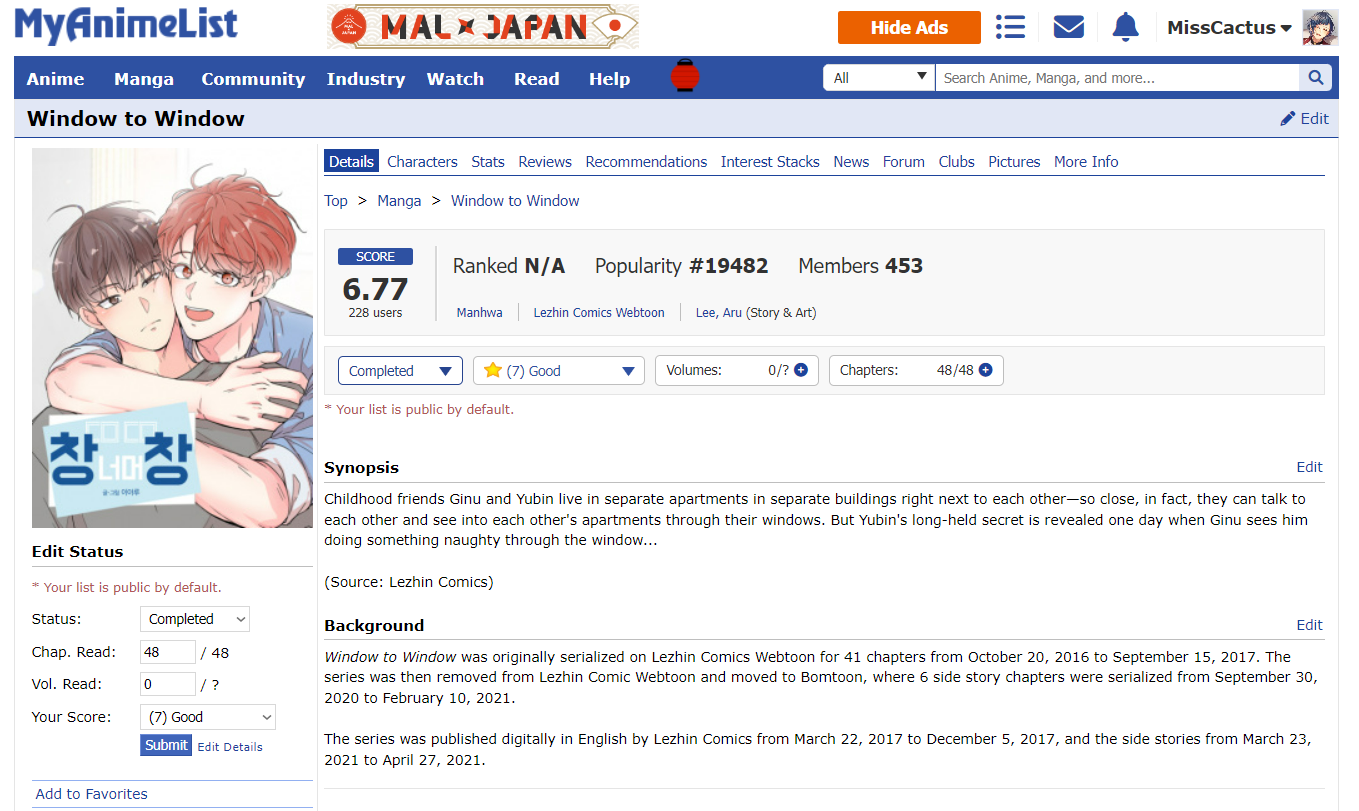
Task: Switch to the Stats tab
Action: click(x=488, y=162)
